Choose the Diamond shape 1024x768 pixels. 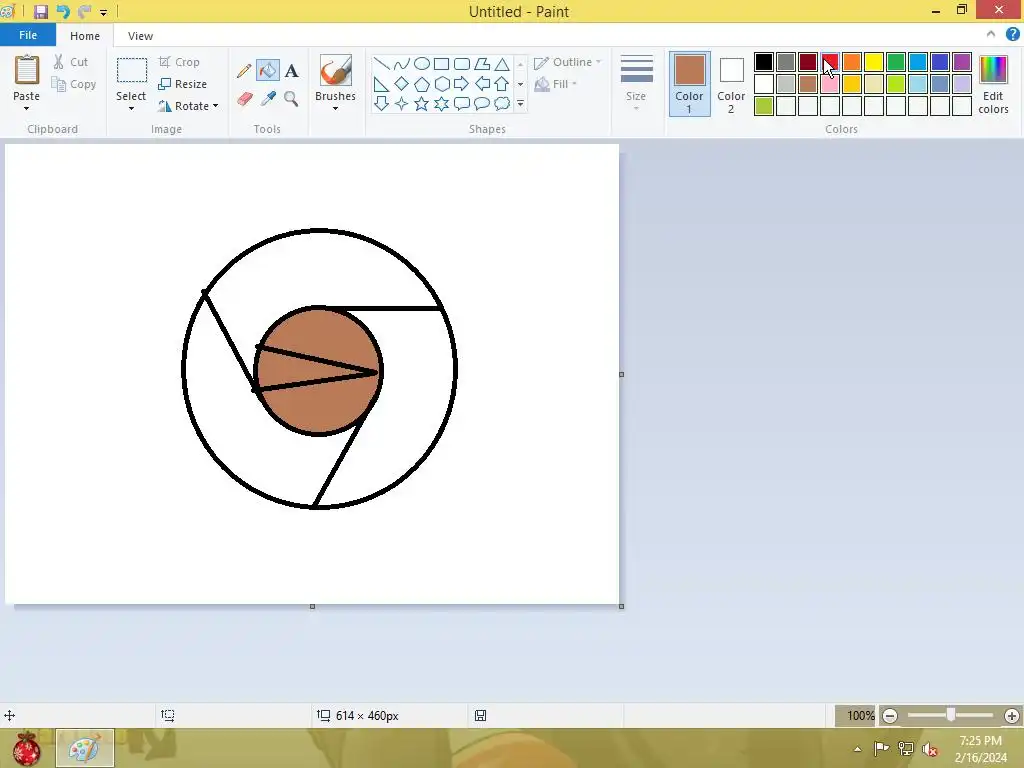402,84
